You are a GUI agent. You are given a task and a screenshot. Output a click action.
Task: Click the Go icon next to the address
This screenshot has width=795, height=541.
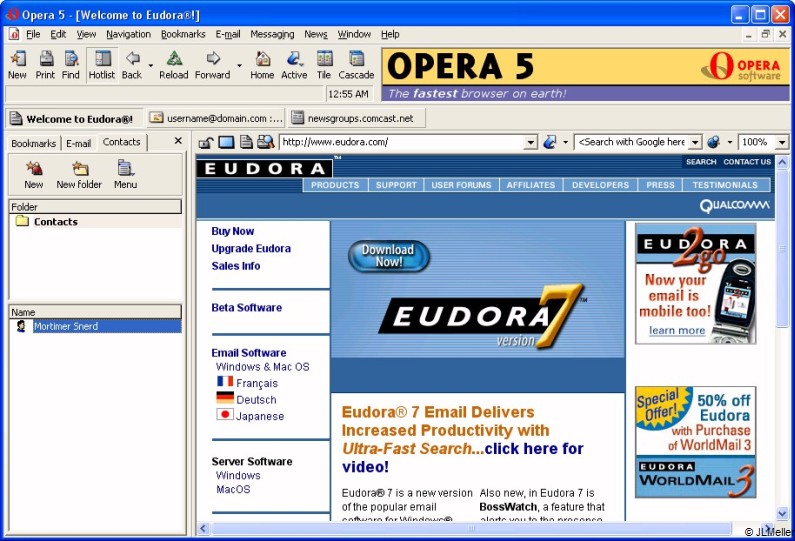[x=550, y=142]
